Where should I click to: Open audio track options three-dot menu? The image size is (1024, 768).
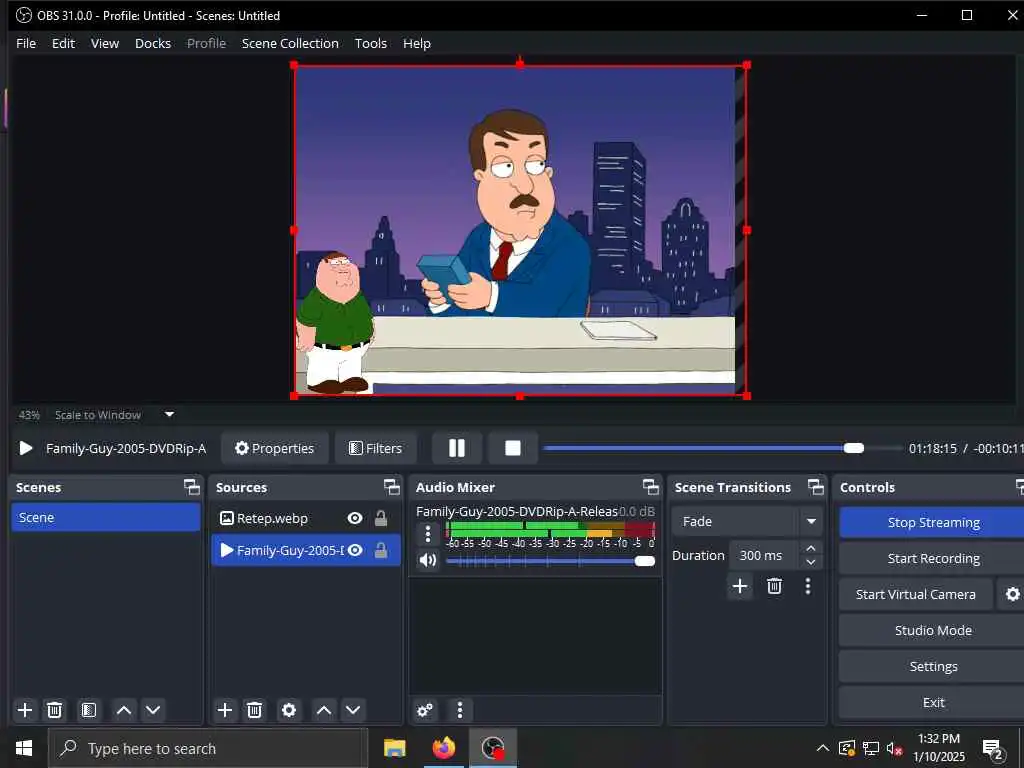(428, 534)
